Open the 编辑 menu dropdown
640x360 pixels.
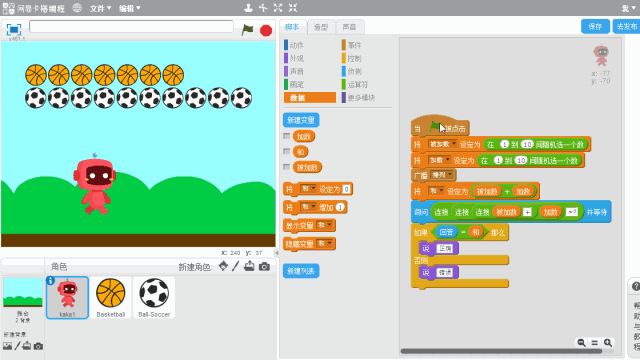pyautogui.click(x=129, y=8)
